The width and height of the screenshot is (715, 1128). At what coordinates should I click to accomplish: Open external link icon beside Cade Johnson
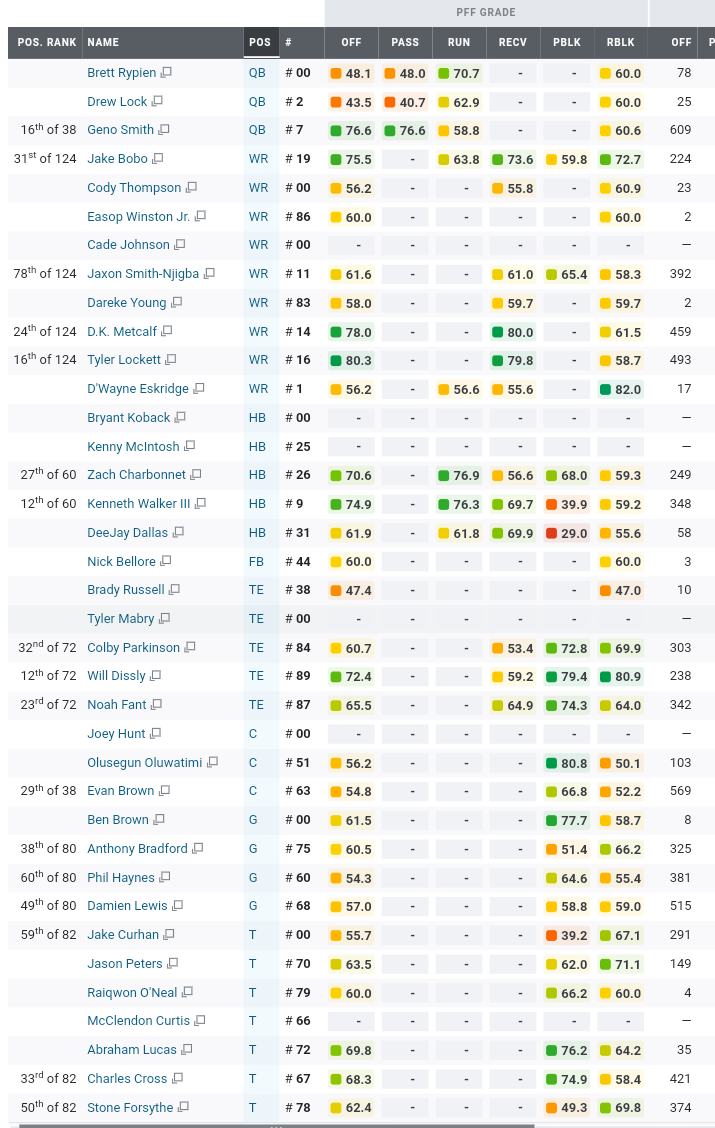[x=180, y=245]
